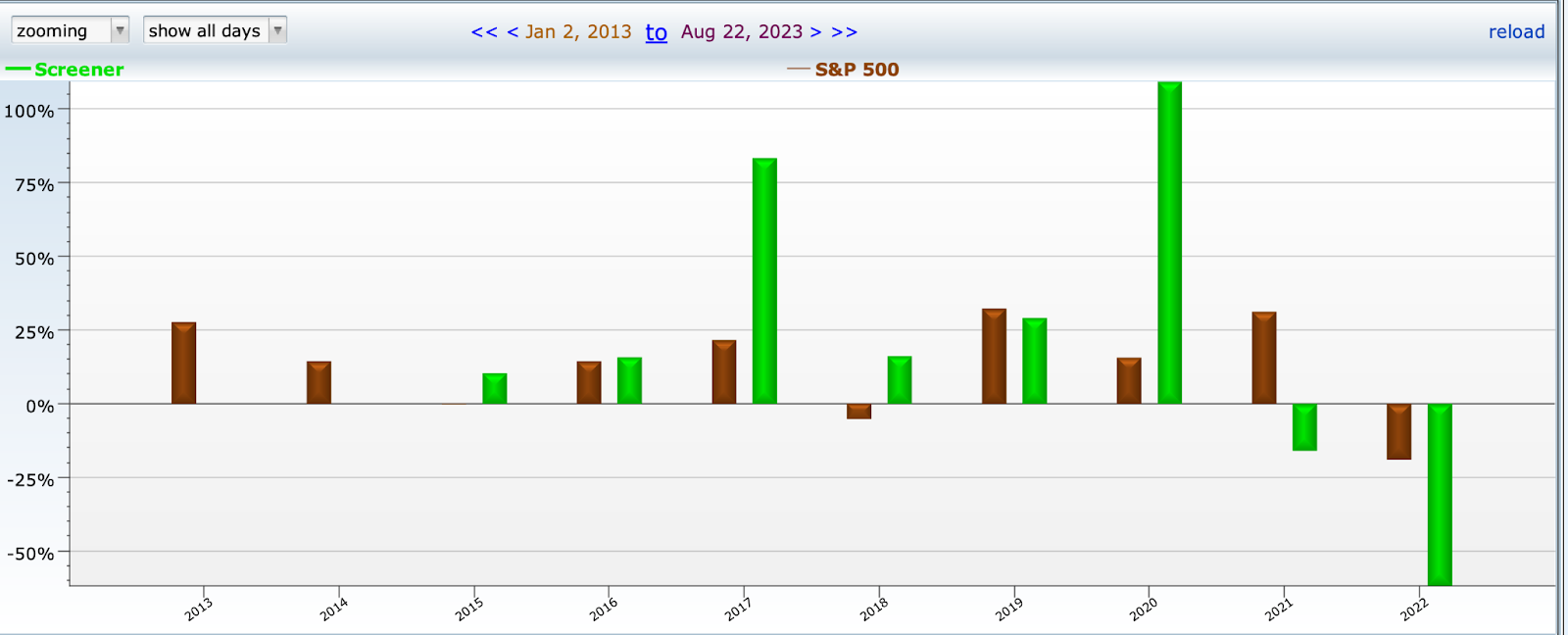The height and width of the screenshot is (635, 1568).
Task: Click the 2022 x-axis label
Action: [1413, 609]
